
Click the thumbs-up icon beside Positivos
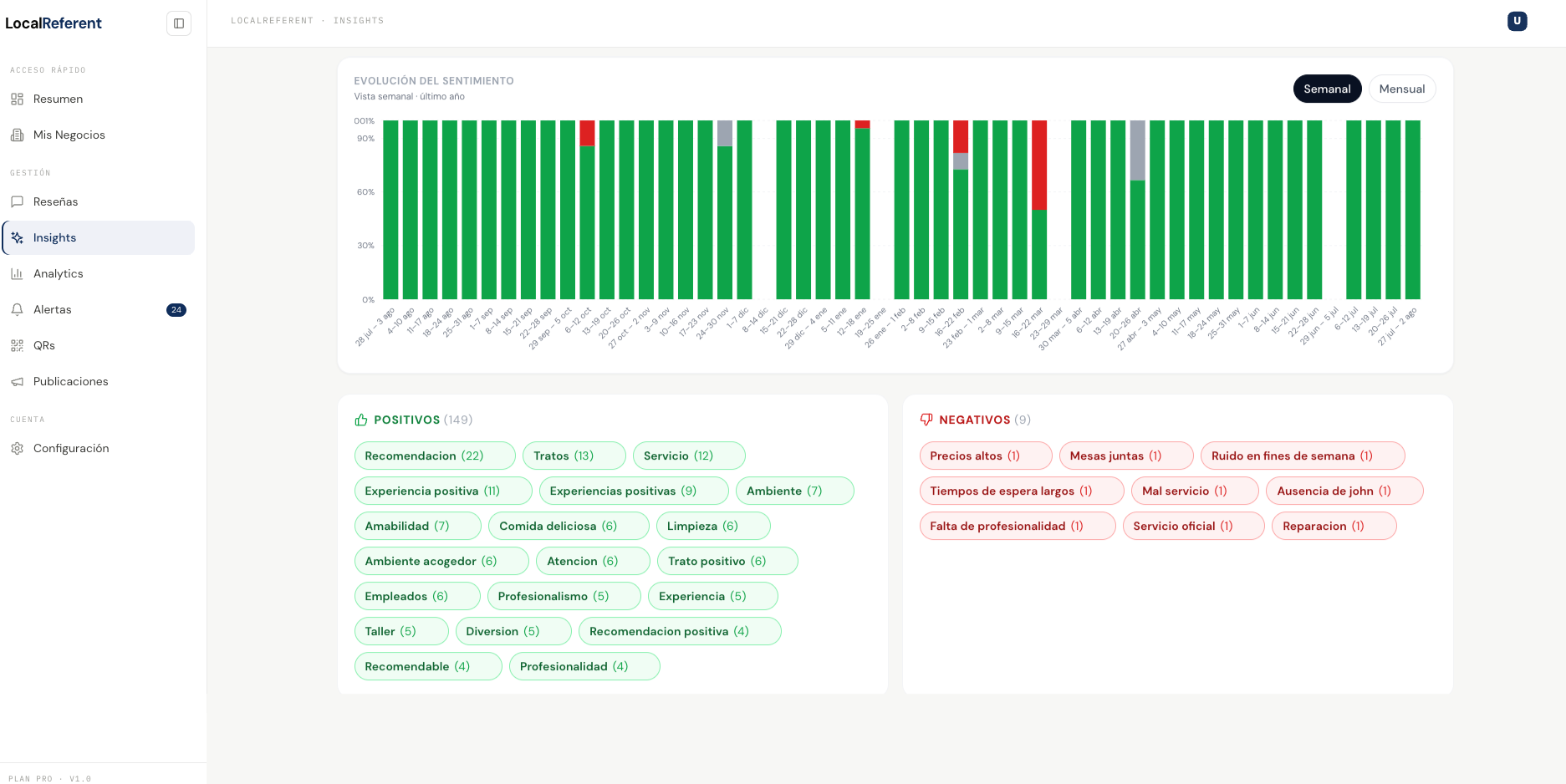pyautogui.click(x=361, y=420)
